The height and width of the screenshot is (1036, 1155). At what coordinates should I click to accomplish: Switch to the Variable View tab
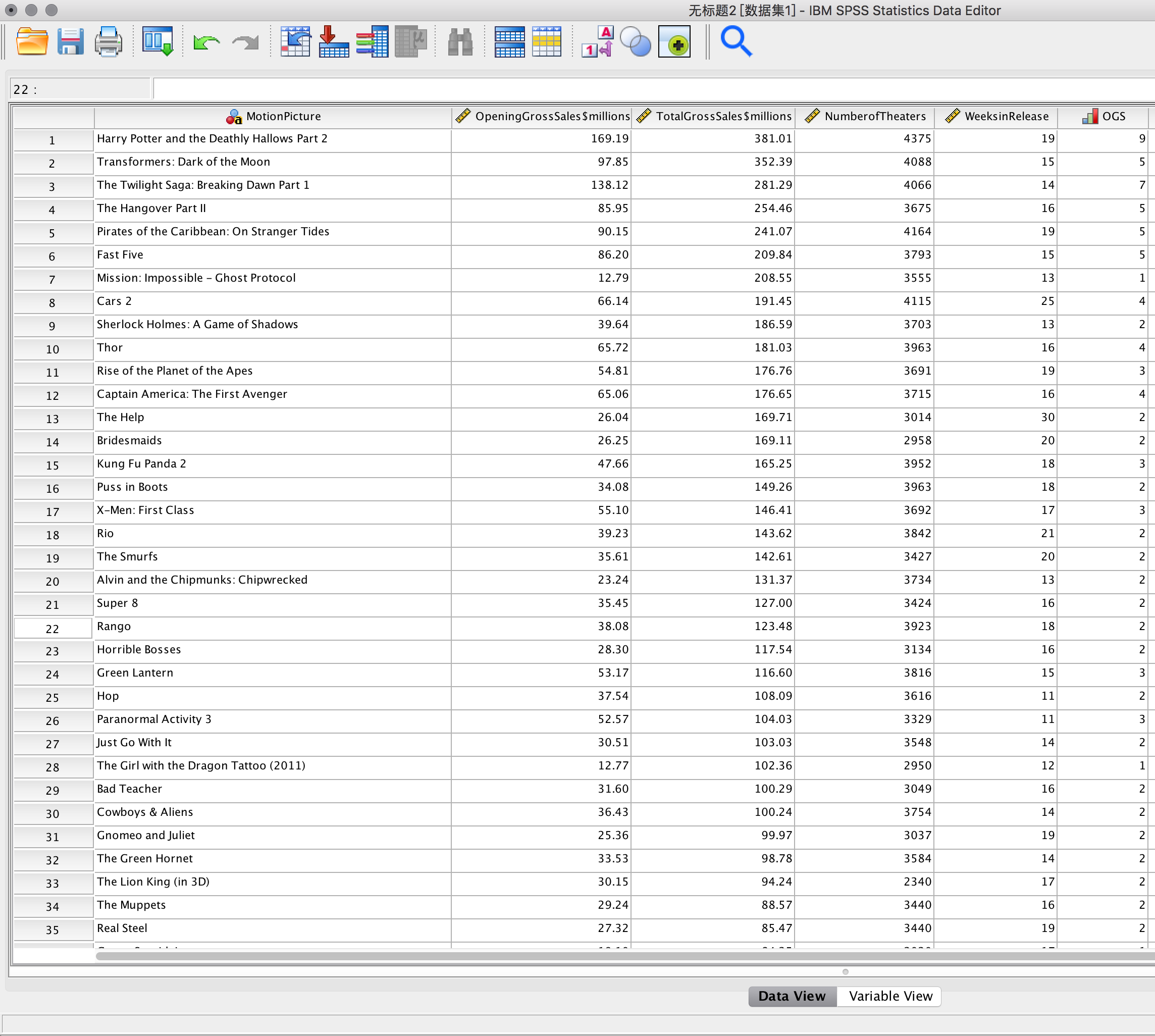[890, 996]
